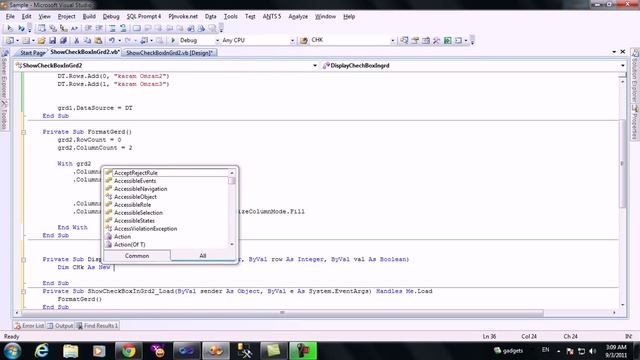Viewport: 640px width, 360px height.
Task: Click the taskbar clock showing 3:09 AM
Action: pyautogui.click(x=616, y=351)
